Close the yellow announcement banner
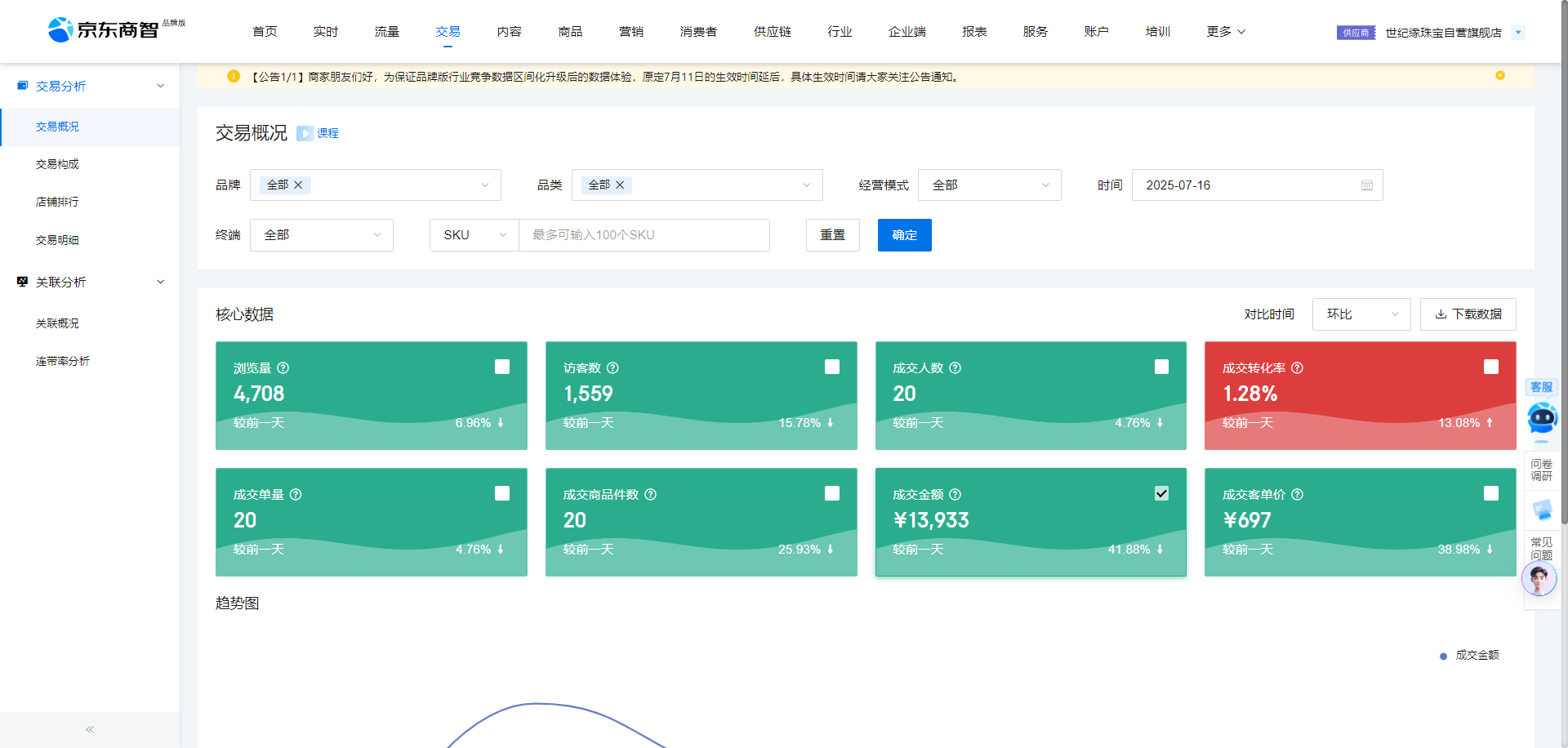The height and width of the screenshot is (748, 1568). pyautogui.click(x=1499, y=76)
